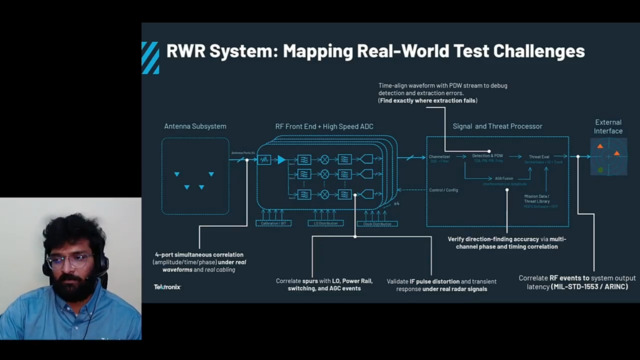Select the mixer symbol in the bottom channel row
The height and width of the screenshot is (360, 640).
(x=324, y=194)
